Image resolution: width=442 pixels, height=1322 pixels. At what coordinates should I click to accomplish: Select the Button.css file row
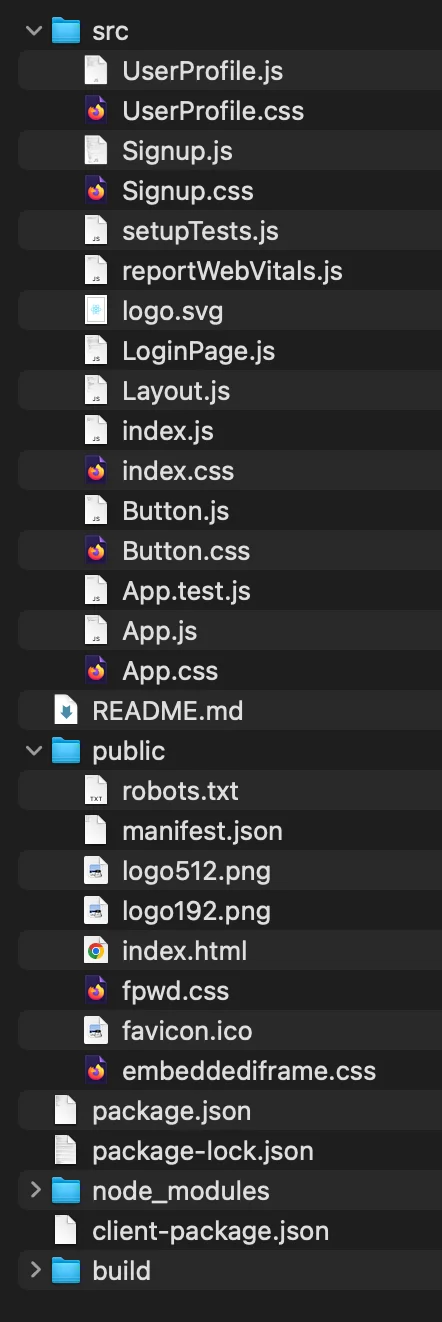point(229,551)
